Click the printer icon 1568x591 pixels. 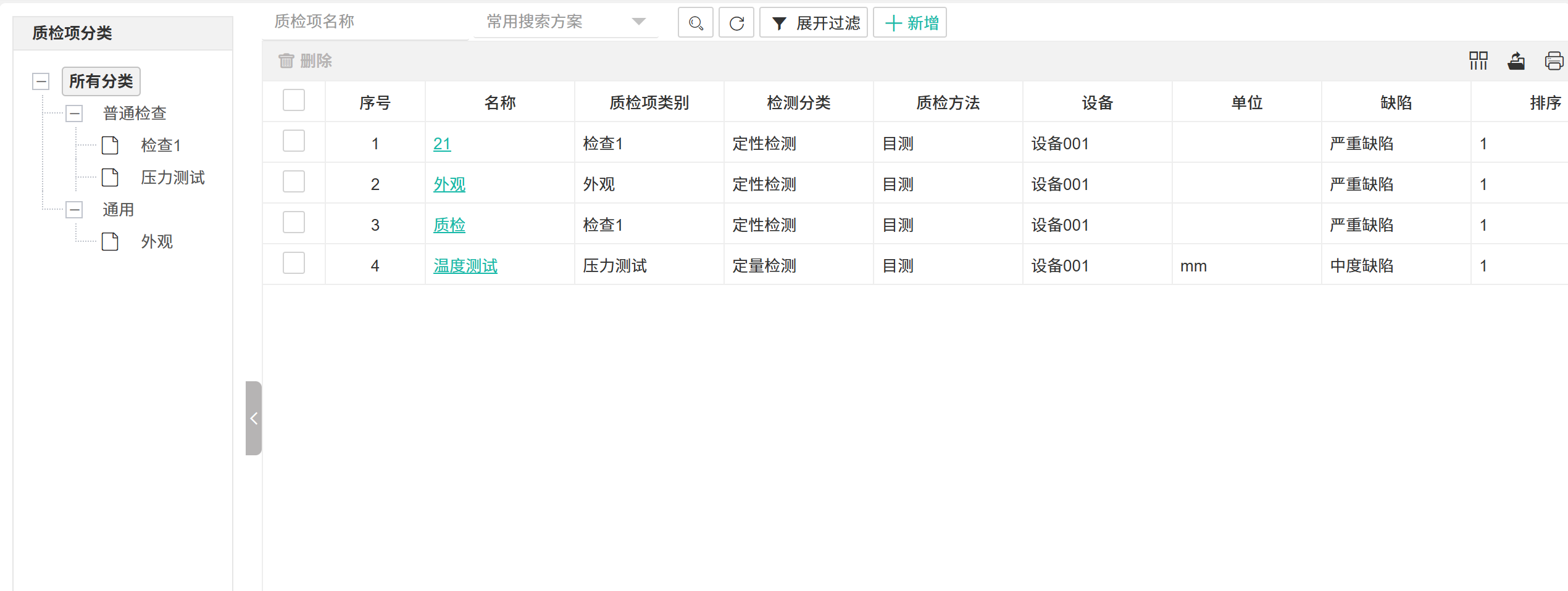click(x=1553, y=60)
